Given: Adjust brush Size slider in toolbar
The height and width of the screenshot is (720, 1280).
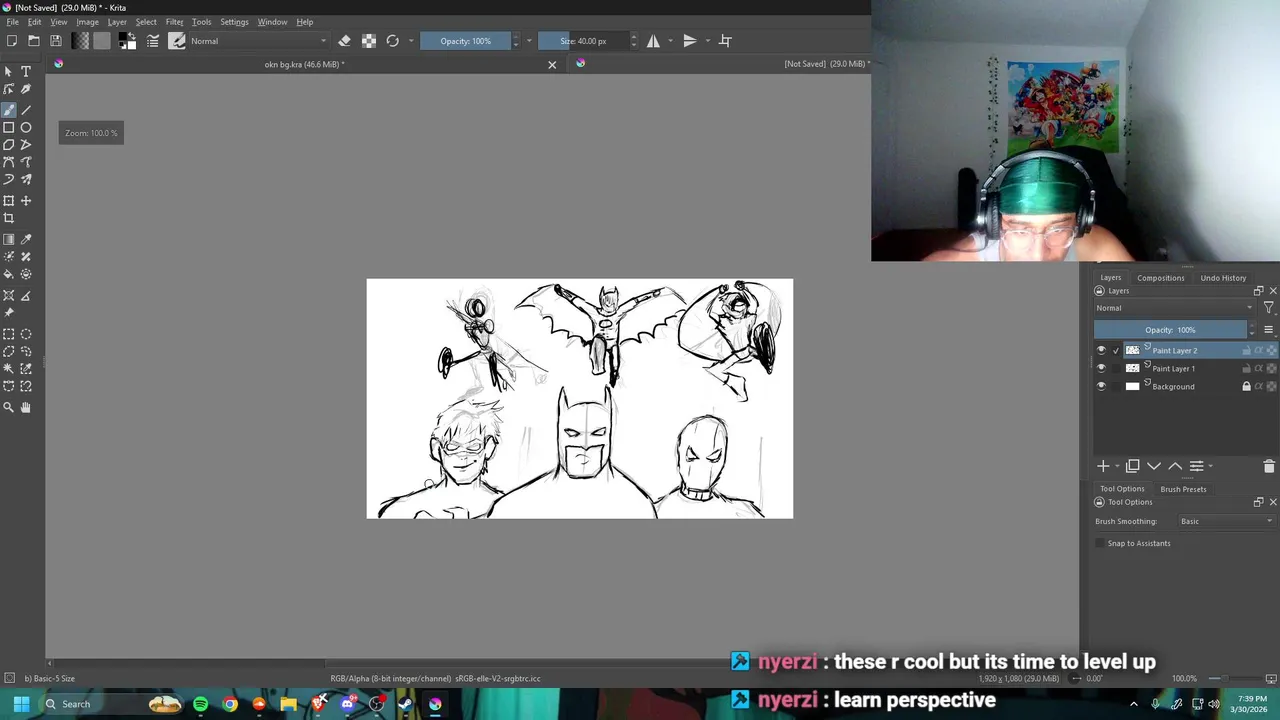Looking at the screenshot, I should click(x=583, y=41).
